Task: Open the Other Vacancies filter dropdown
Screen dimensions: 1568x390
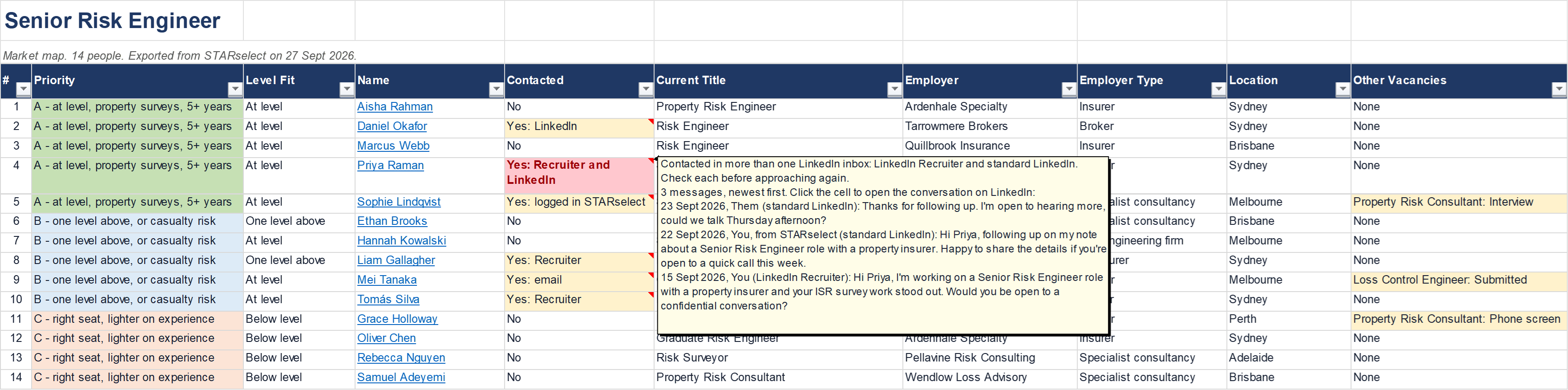Action: [1559, 89]
